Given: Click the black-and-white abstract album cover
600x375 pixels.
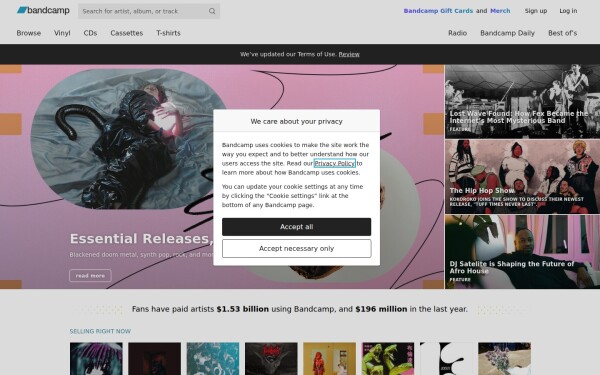Looking at the screenshot, I should pyautogui.click(x=446, y=359).
